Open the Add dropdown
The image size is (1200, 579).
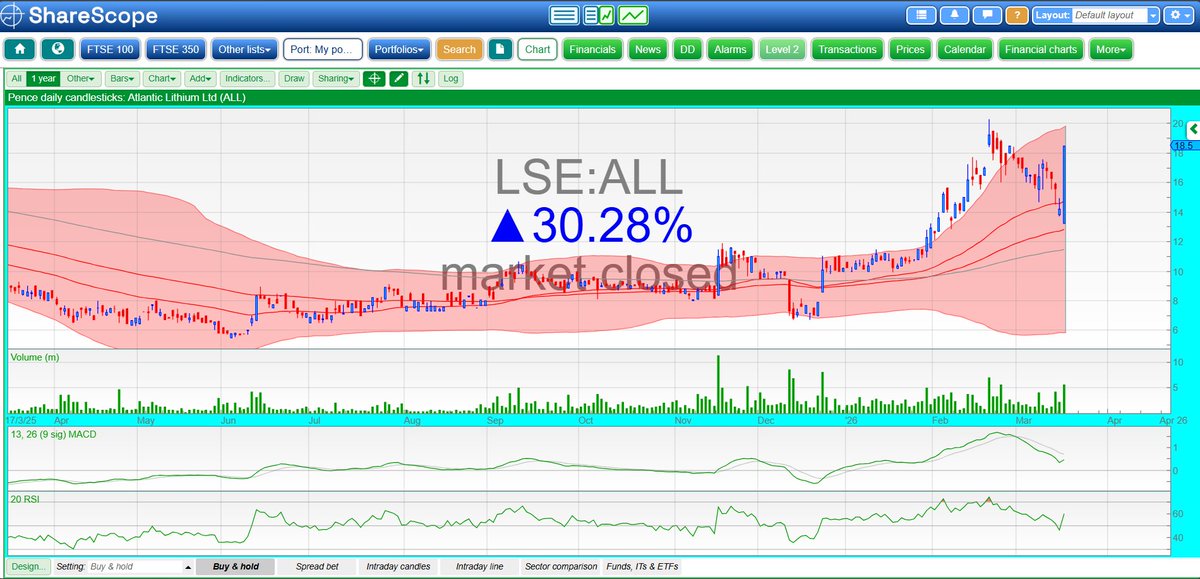coord(201,78)
